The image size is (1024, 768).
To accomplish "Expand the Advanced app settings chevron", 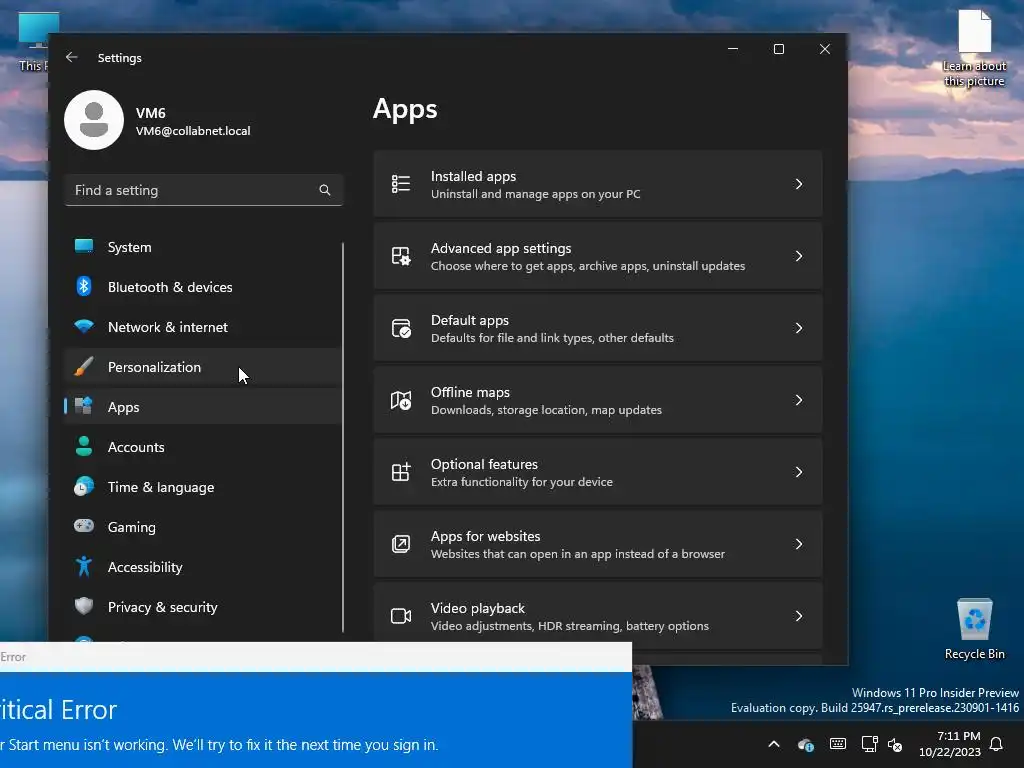I will click(799, 256).
